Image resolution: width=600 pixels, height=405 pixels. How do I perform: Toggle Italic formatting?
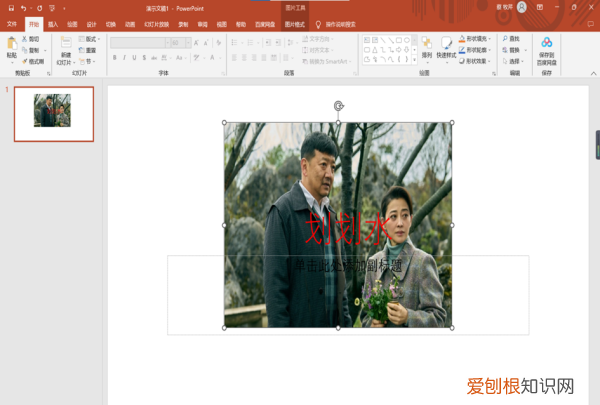point(124,57)
